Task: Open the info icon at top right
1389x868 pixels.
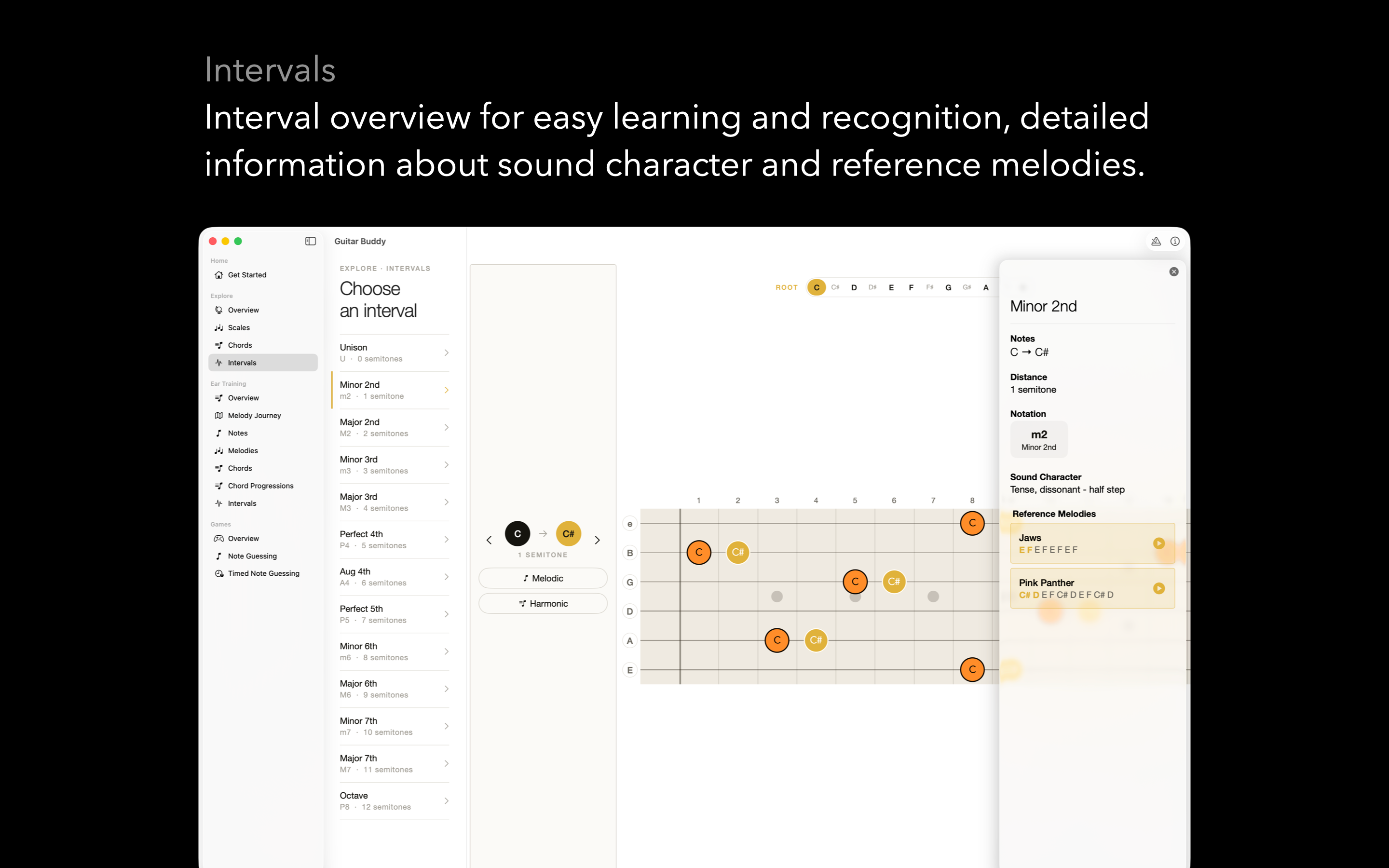Action: click(1175, 241)
